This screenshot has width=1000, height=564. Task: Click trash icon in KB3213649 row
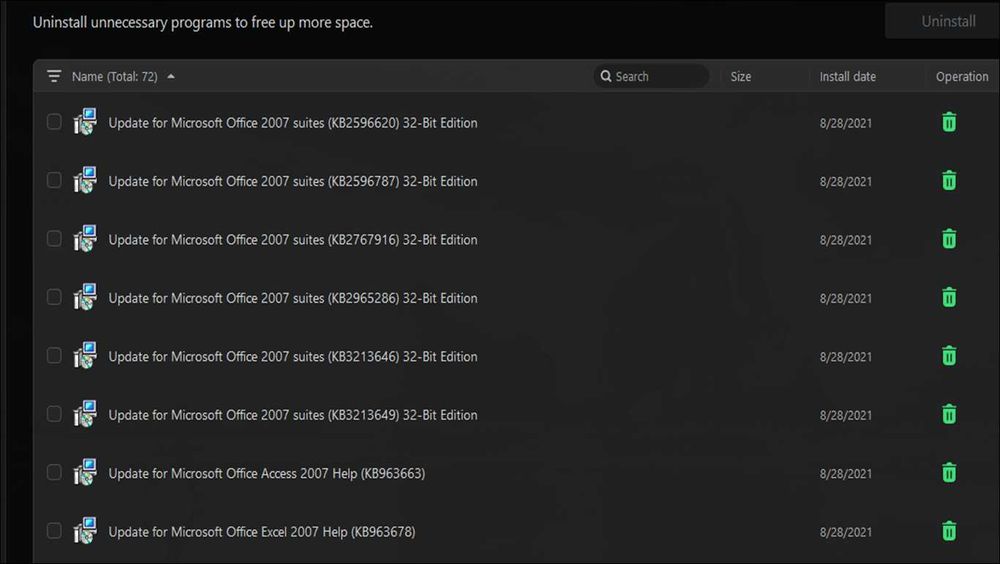[x=949, y=414]
